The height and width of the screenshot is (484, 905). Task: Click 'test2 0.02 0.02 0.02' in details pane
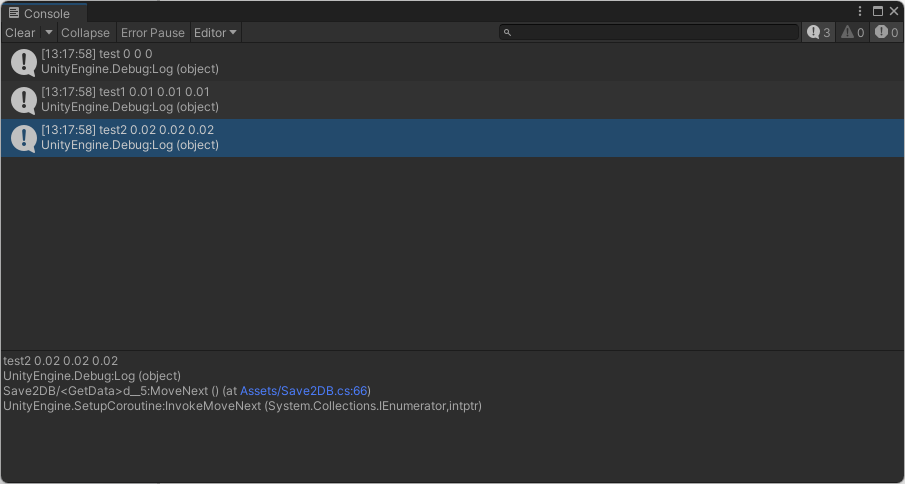(61, 361)
